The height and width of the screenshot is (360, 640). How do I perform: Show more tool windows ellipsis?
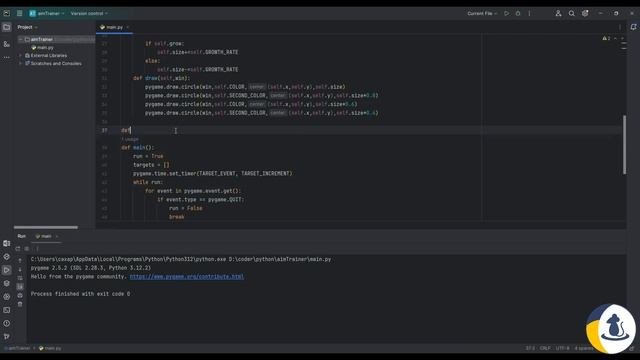pos(7,58)
